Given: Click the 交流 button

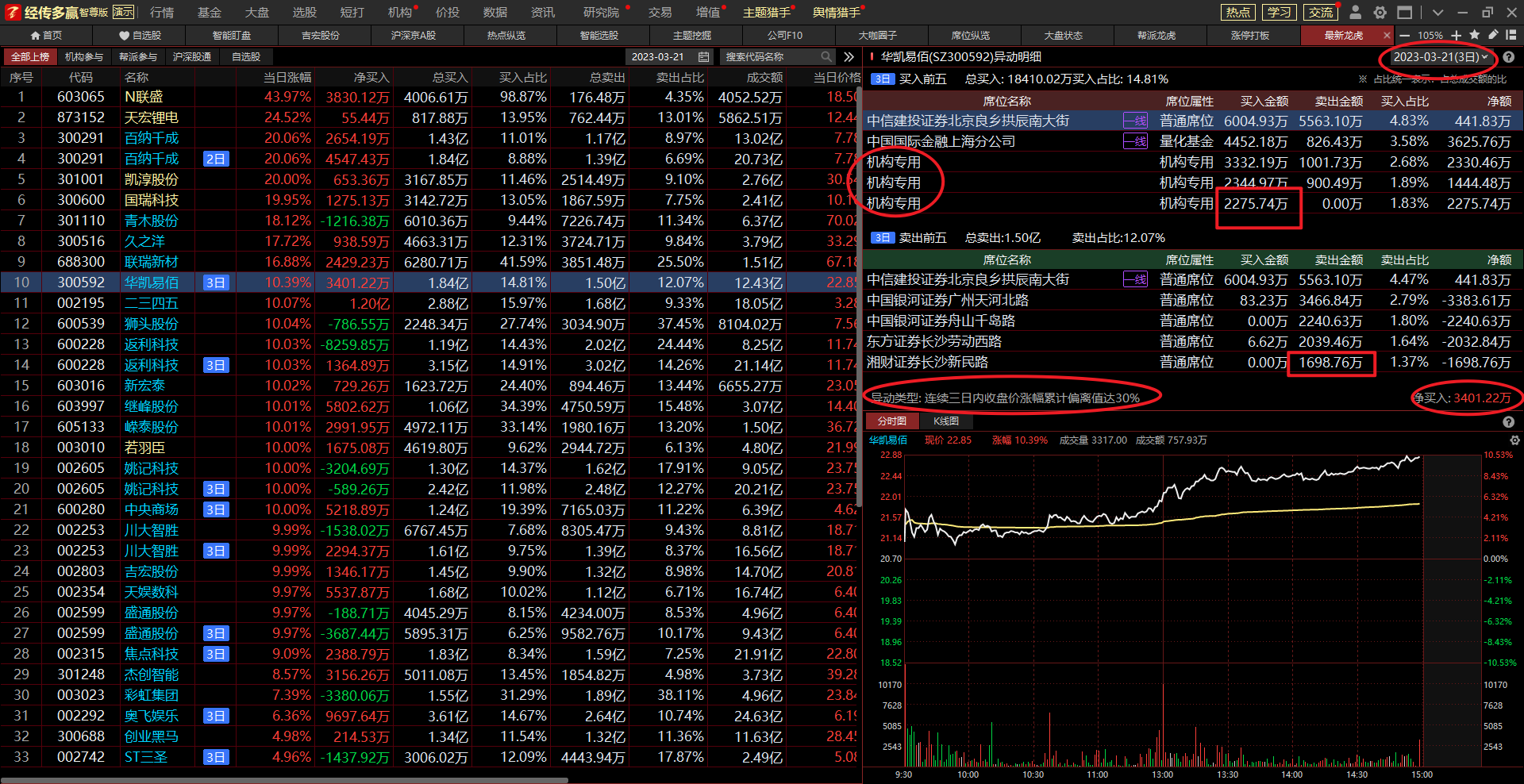Looking at the screenshot, I should click(1321, 12).
